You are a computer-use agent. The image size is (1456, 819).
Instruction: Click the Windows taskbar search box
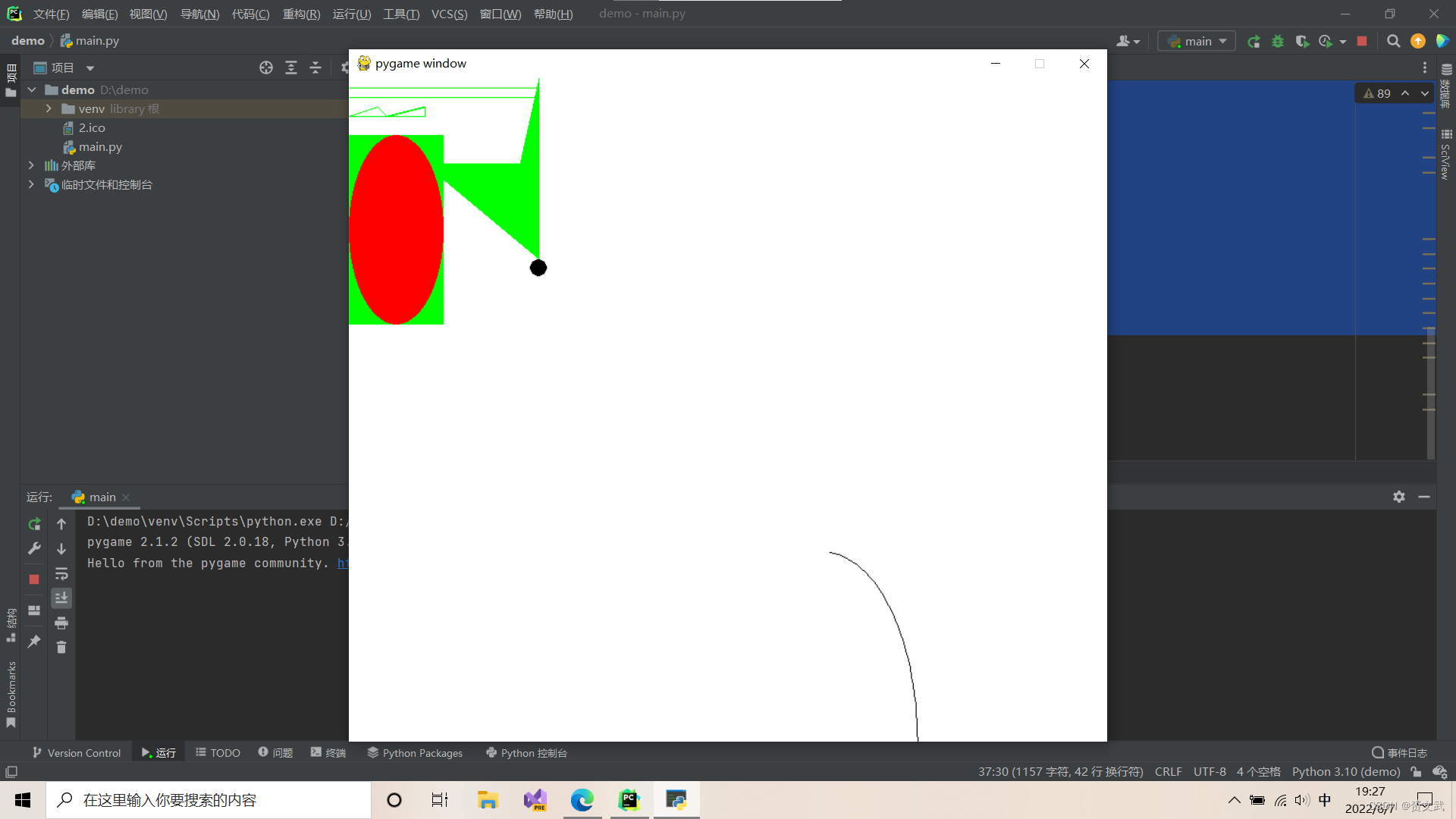209,800
